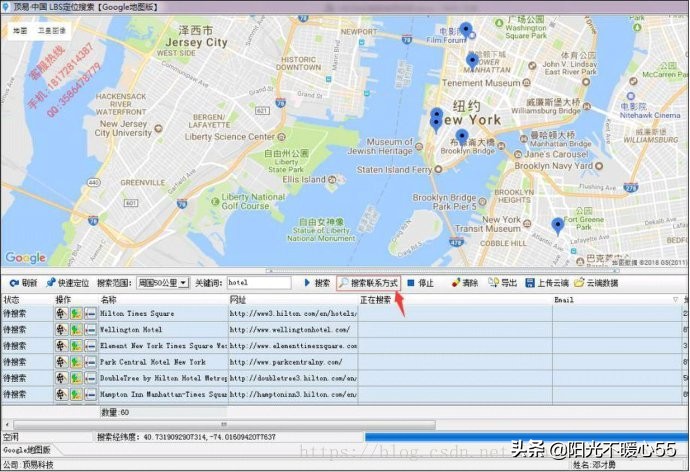
Task: Click the 关键词 keyword input field
Action: [259, 283]
